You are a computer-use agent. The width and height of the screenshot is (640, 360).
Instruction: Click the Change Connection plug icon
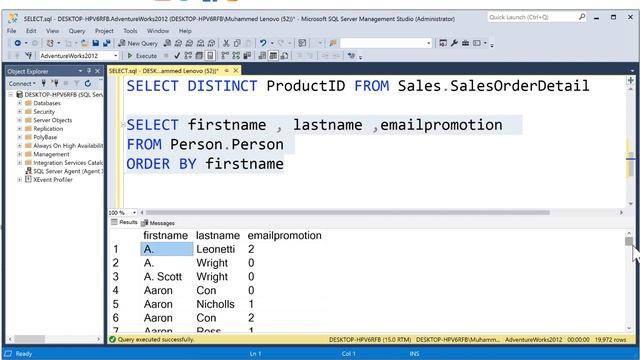point(28,56)
